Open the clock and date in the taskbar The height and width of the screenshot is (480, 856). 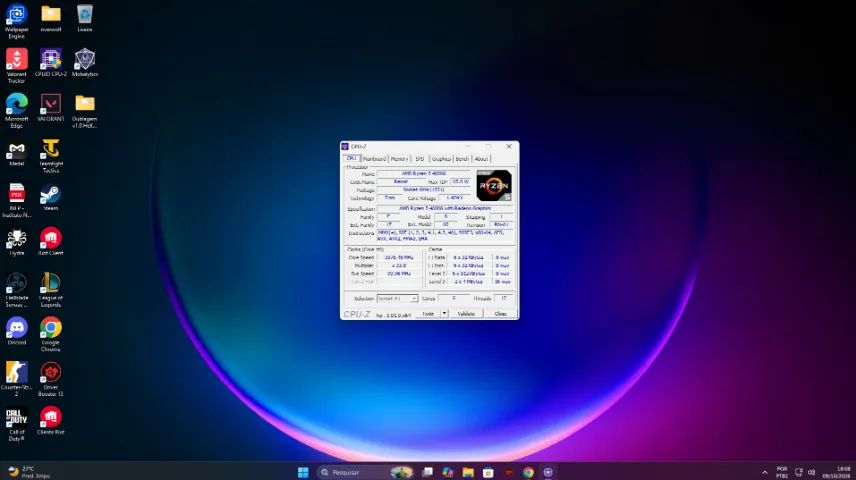(836, 472)
